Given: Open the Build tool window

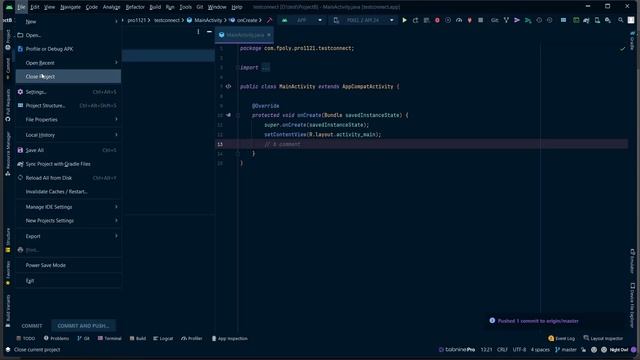Looking at the screenshot, I should point(138,338).
